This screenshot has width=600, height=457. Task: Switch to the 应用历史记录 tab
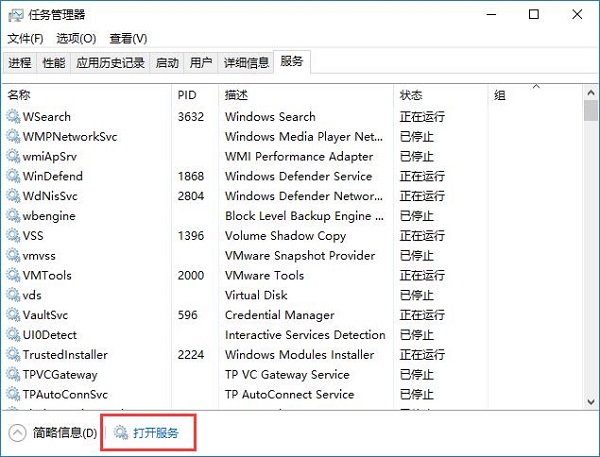110,62
